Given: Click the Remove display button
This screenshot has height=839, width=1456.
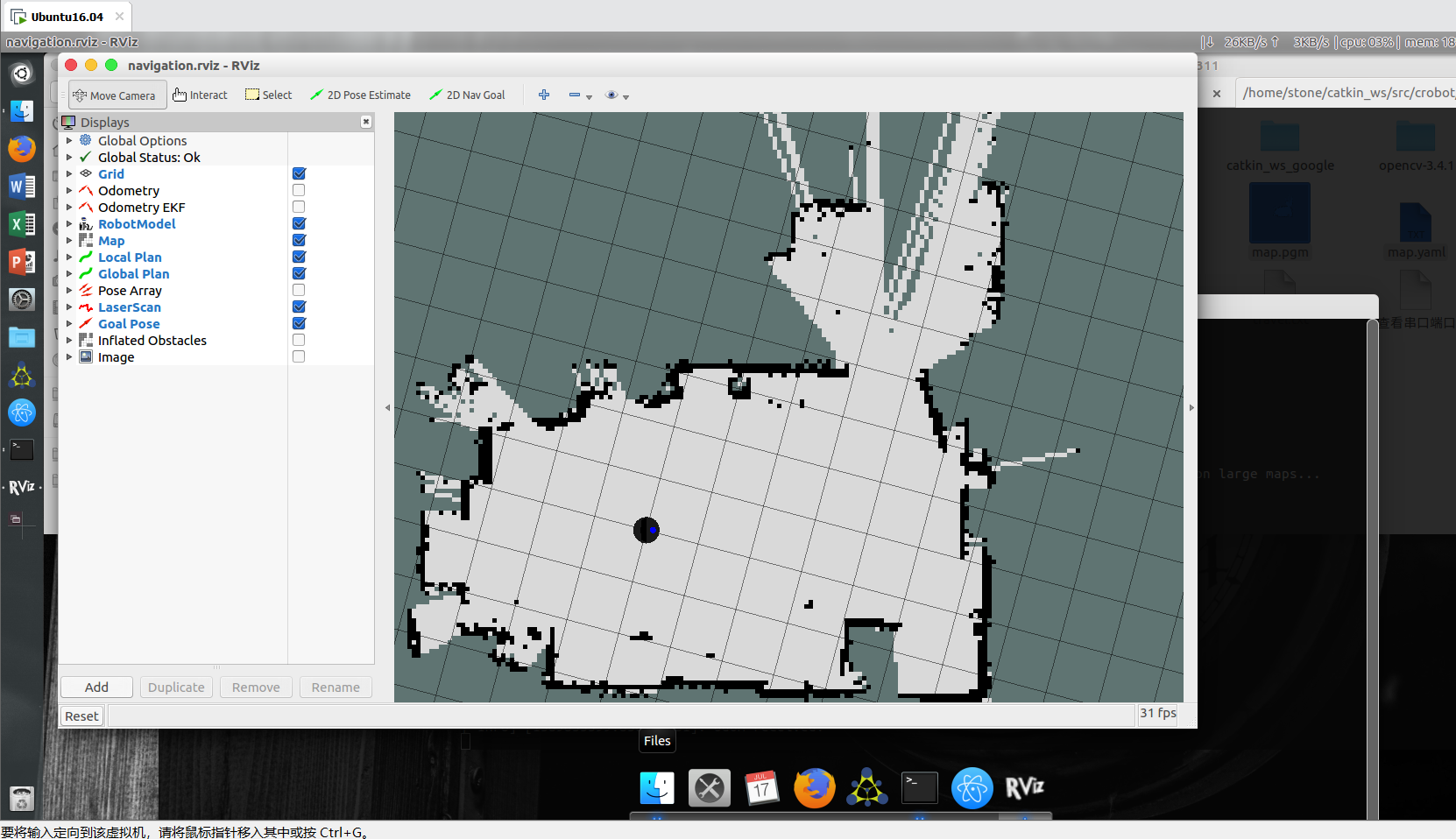Looking at the screenshot, I should [x=256, y=687].
